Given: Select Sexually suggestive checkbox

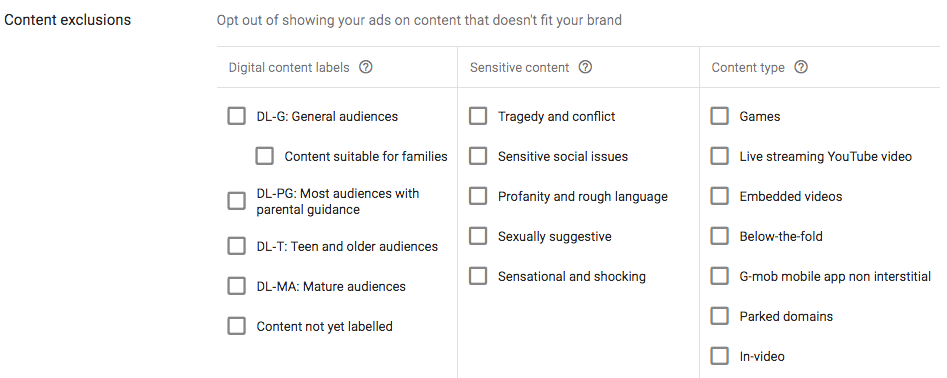Looking at the screenshot, I should [478, 236].
